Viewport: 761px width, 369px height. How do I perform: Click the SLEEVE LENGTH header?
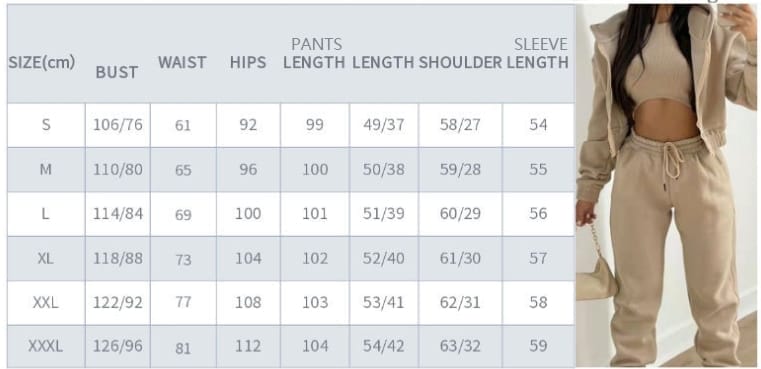click(x=537, y=53)
